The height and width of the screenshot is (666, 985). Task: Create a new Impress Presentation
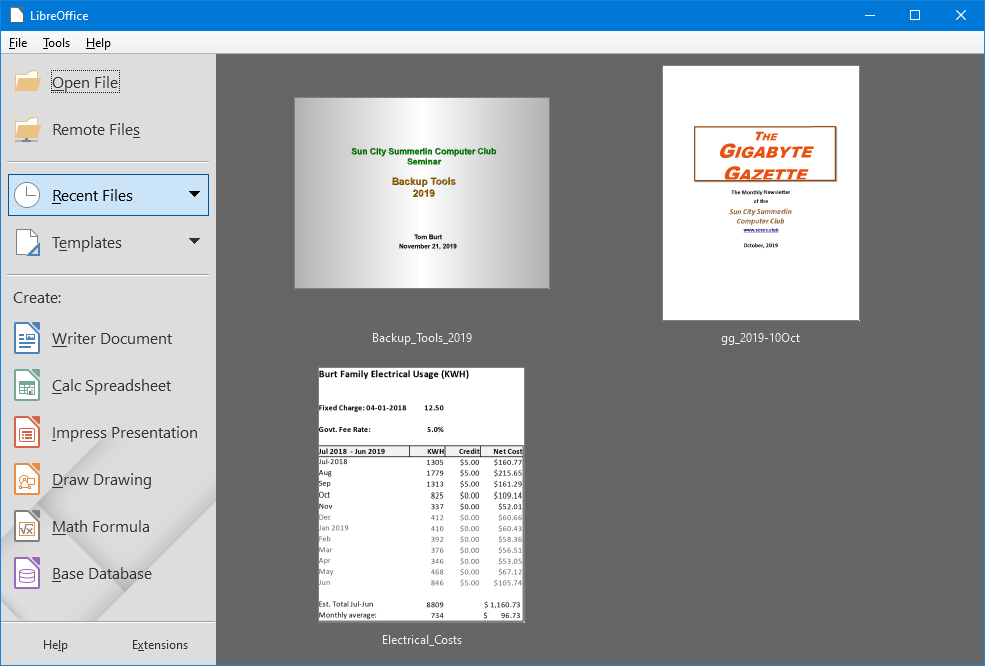[x=124, y=433]
